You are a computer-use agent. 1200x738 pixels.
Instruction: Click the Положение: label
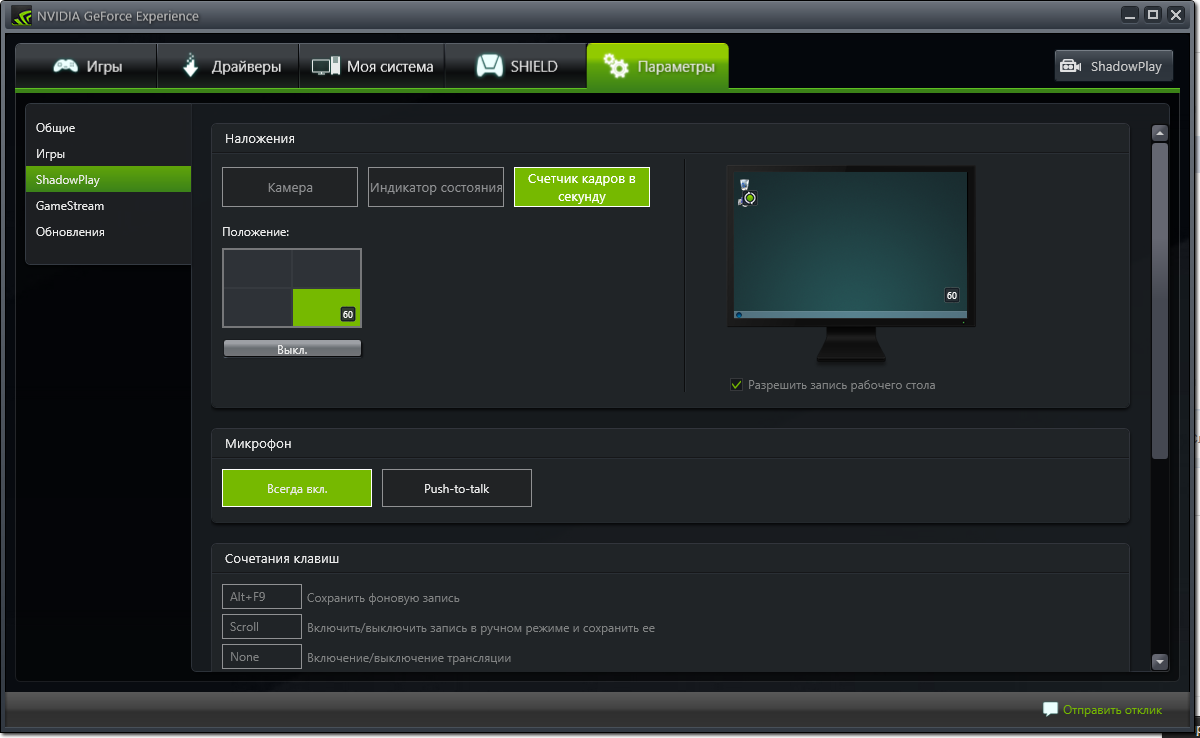coord(256,232)
